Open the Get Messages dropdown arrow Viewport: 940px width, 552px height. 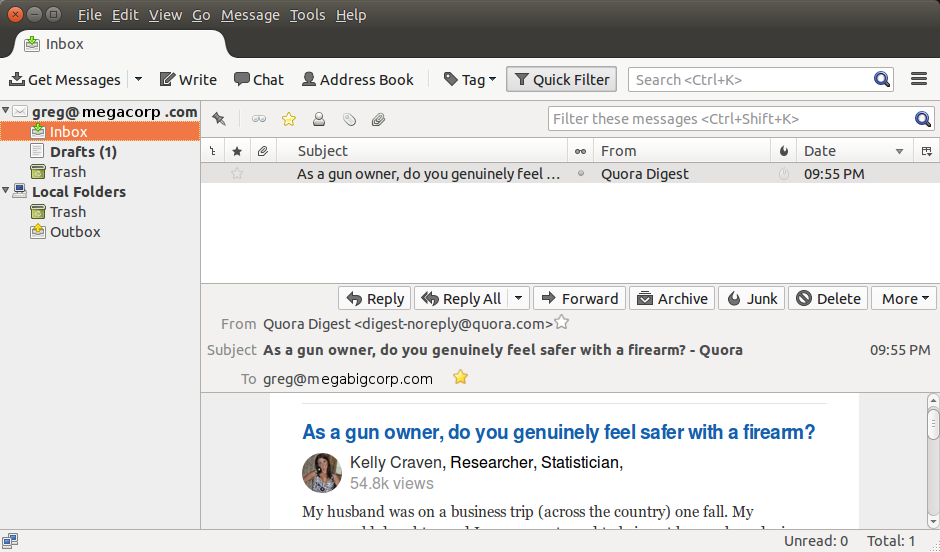tap(138, 80)
